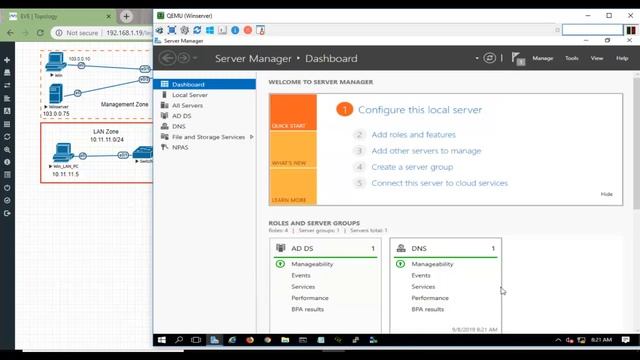Click Configure this local server link

[x=420, y=110]
